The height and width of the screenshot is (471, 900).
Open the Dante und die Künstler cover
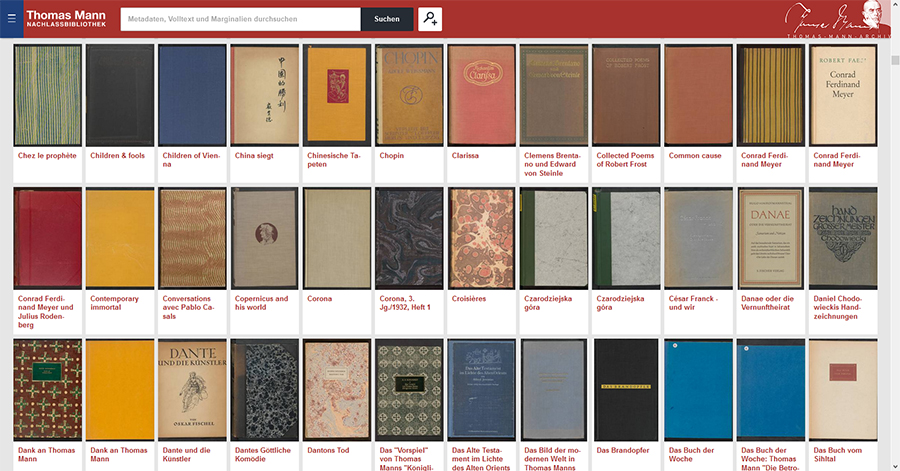click(192, 390)
